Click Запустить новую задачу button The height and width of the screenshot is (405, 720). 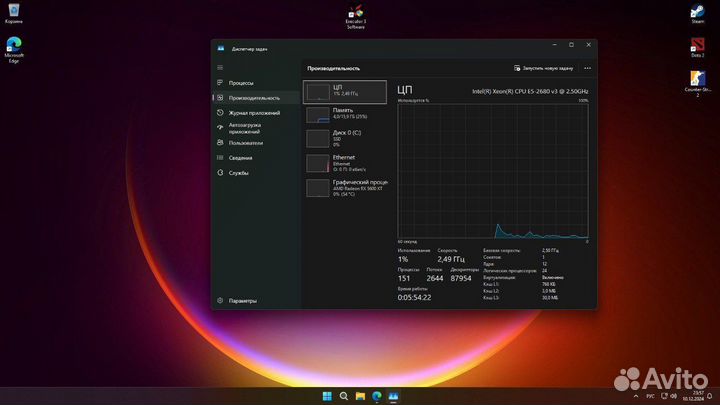point(544,68)
